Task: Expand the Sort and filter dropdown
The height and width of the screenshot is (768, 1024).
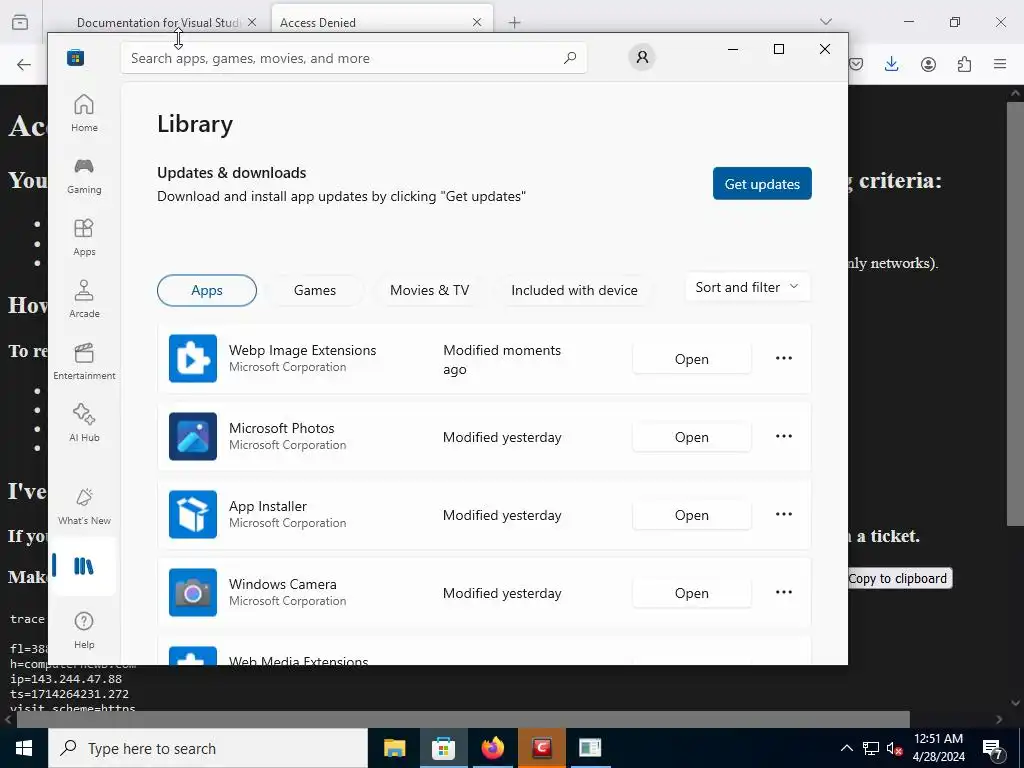Action: click(748, 287)
